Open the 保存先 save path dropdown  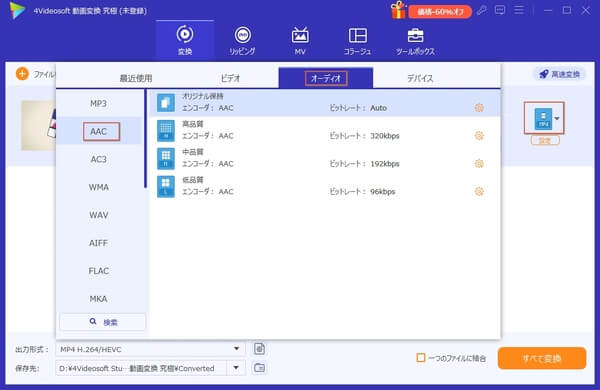click(x=236, y=368)
